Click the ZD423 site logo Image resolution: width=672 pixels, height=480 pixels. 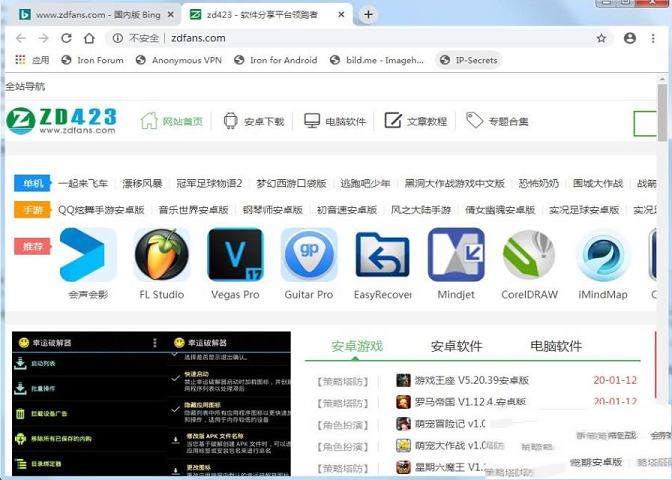[x=62, y=121]
